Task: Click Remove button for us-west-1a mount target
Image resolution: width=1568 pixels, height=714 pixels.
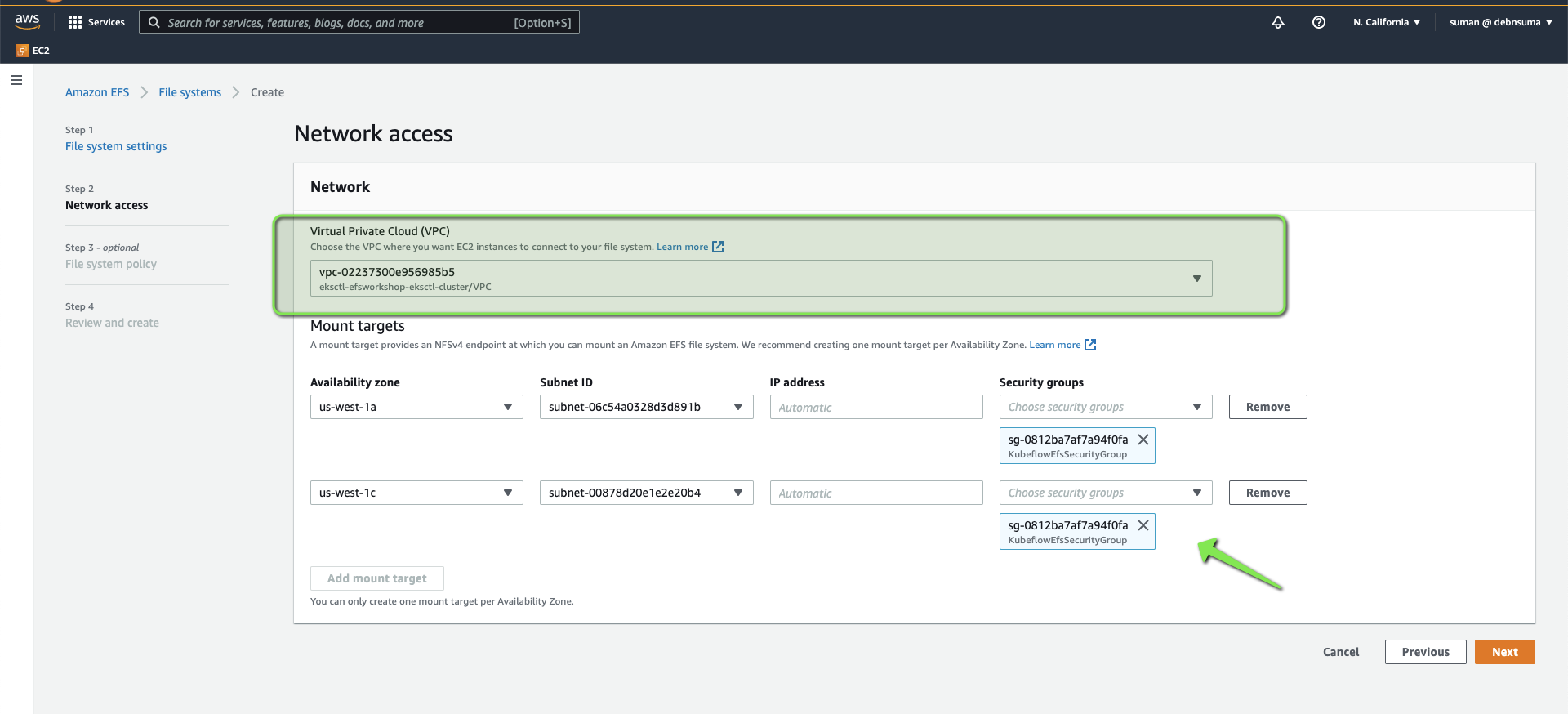Action: pyautogui.click(x=1267, y=407)
